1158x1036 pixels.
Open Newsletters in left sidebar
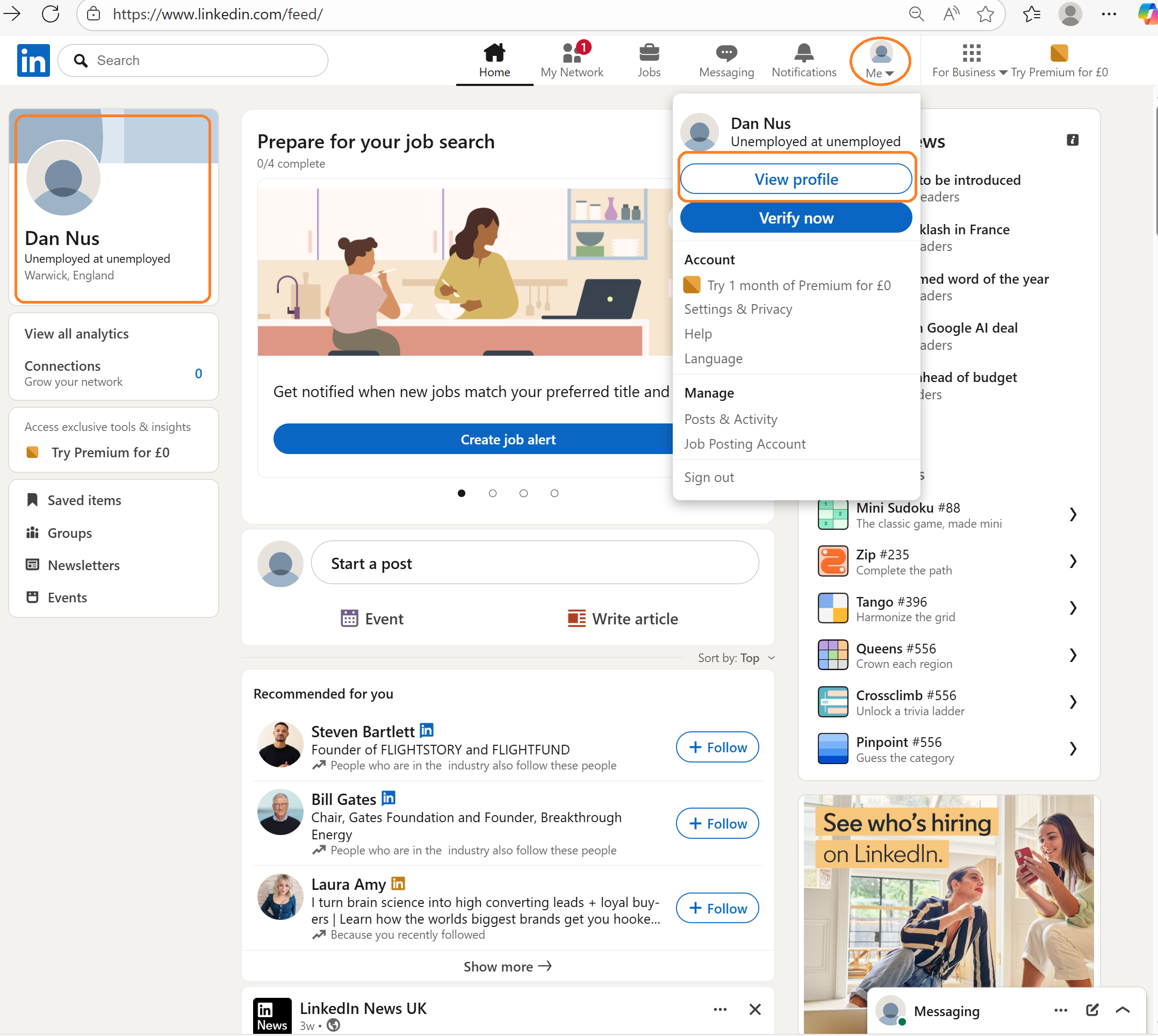tap(73, 565)
